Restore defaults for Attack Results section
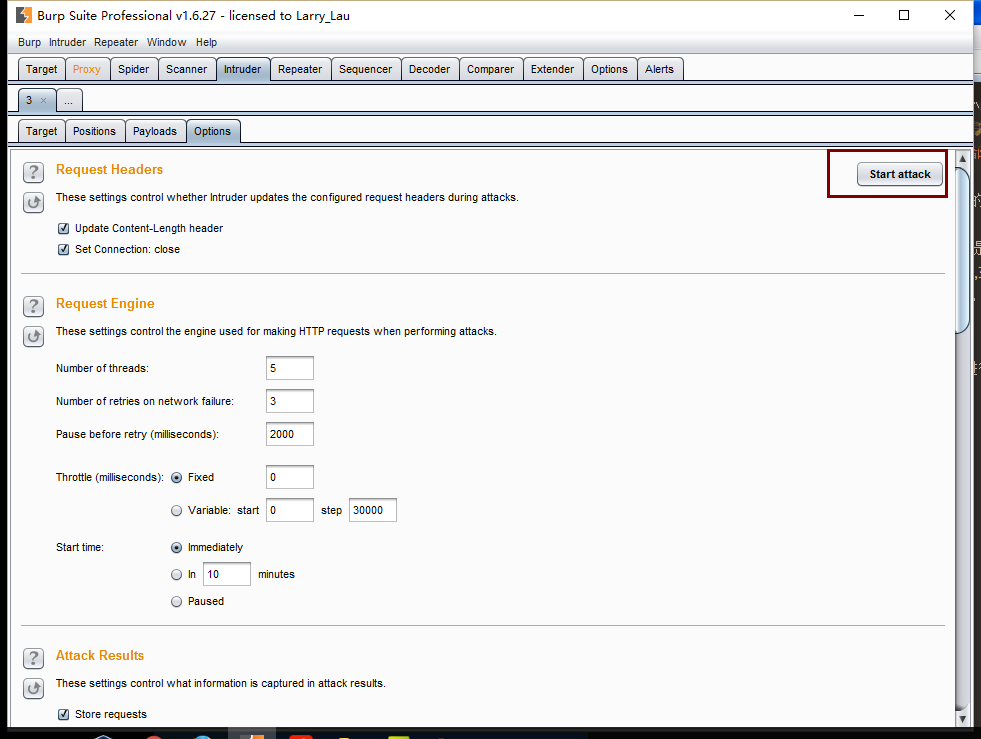Image resolution: width=981 pixels, height=739 pixels. [34, 688]
